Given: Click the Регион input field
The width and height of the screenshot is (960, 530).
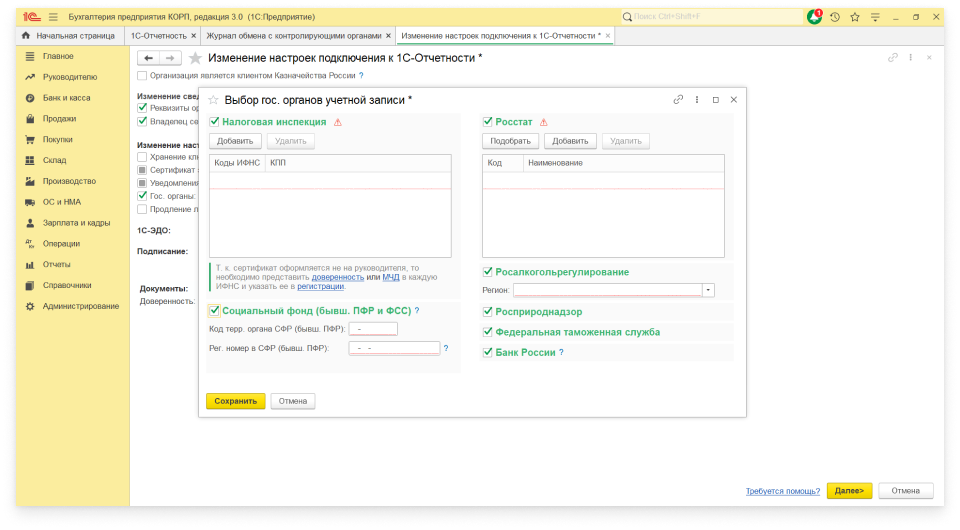Looking at the screenshot, I should coord(607,290).
